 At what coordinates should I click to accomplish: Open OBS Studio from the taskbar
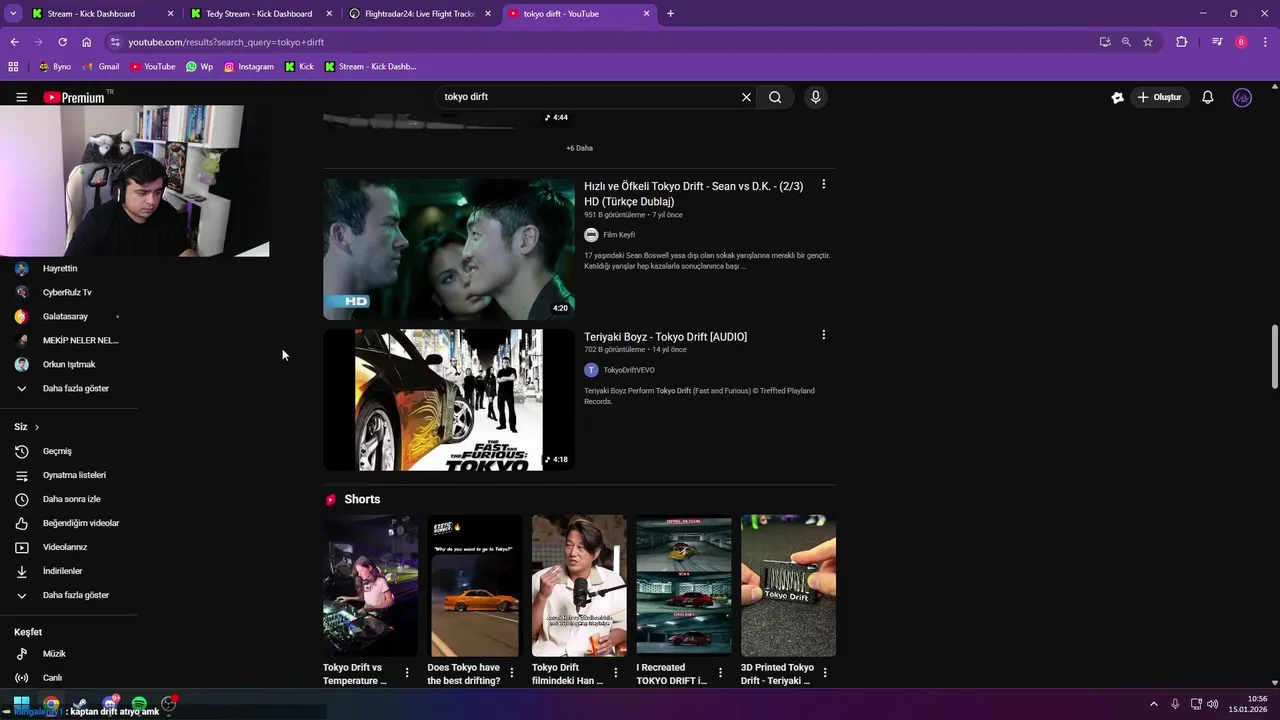pyautogui.click(x=168, y=704)
